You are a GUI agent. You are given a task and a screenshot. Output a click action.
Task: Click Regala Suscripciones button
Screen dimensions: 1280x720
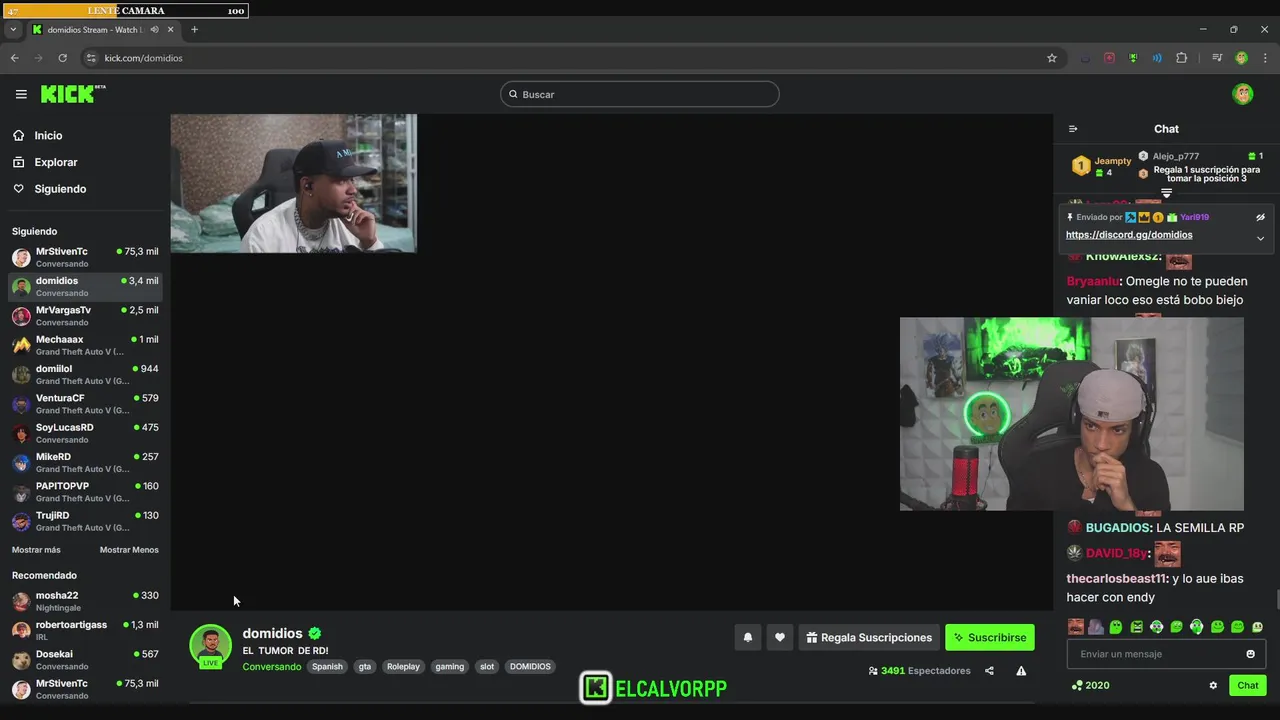point(869,637)
